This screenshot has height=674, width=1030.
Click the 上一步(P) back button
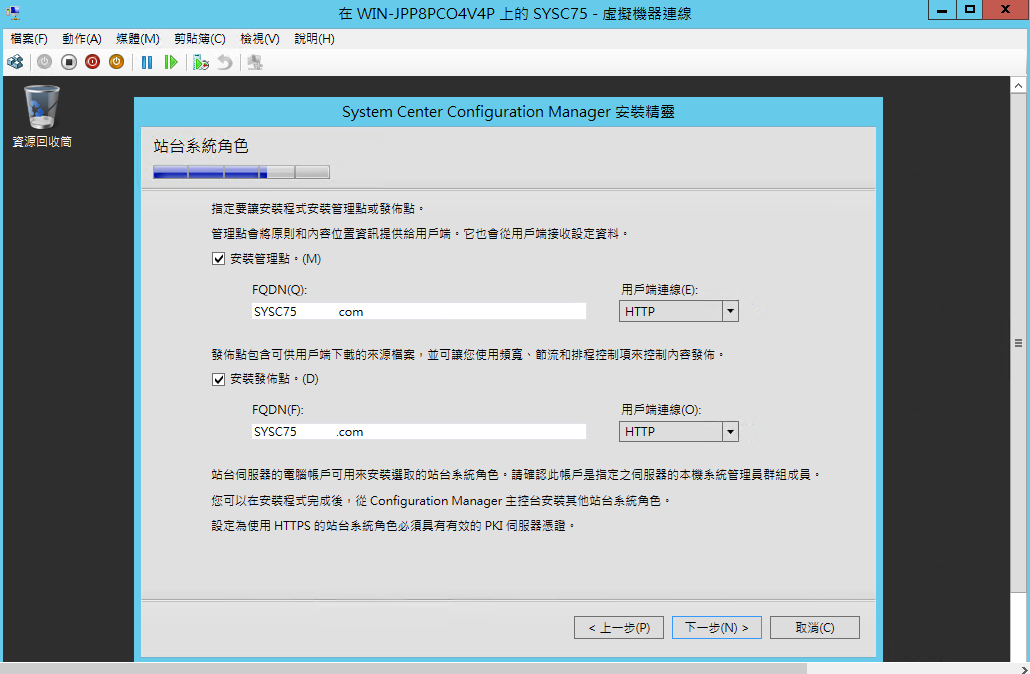[x=619, y=627]
